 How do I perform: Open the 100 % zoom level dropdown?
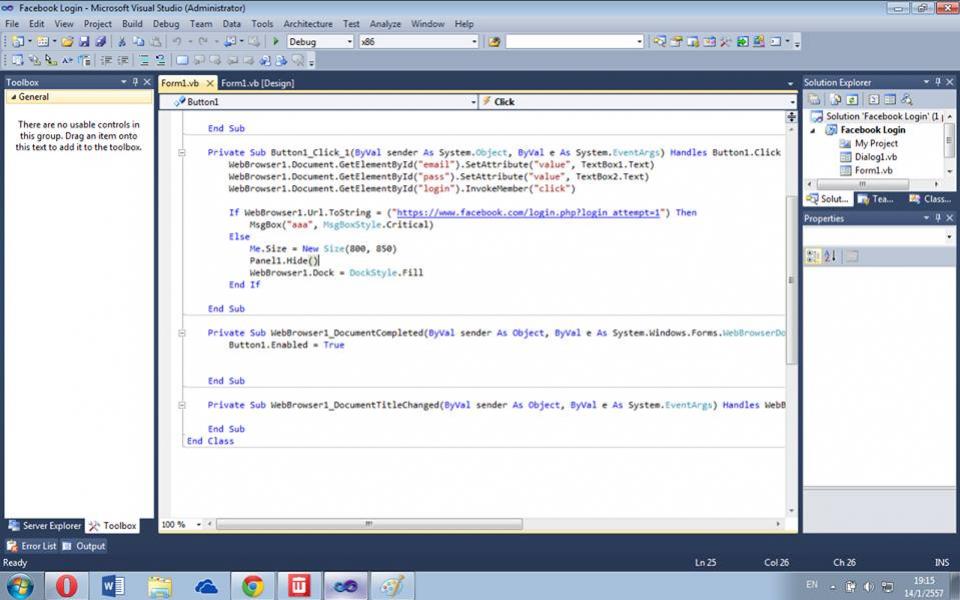198,525
